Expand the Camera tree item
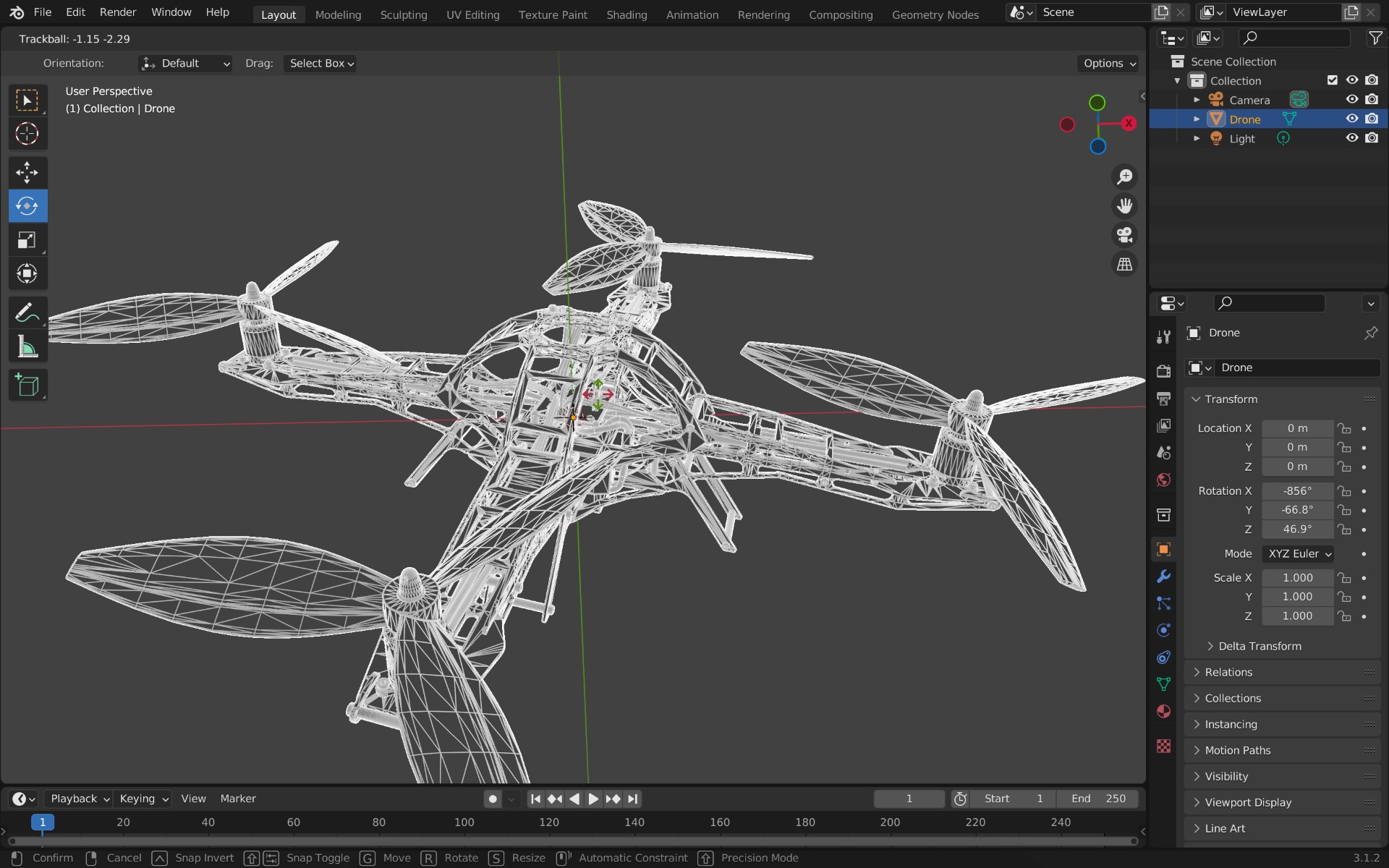1389x868 pixels. pos(1197,100)
